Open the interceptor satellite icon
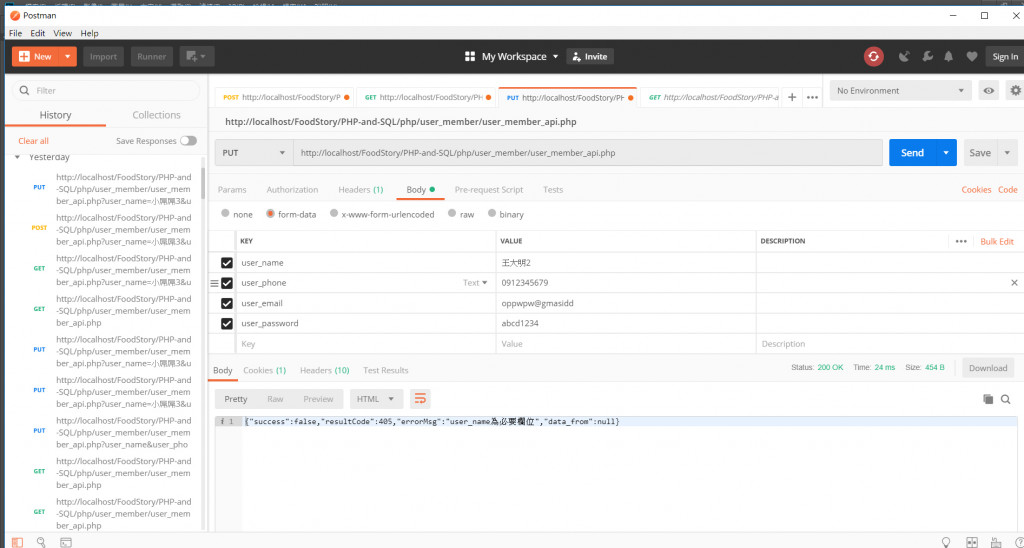Viewport: 1024px width, 548px height. 904,57
